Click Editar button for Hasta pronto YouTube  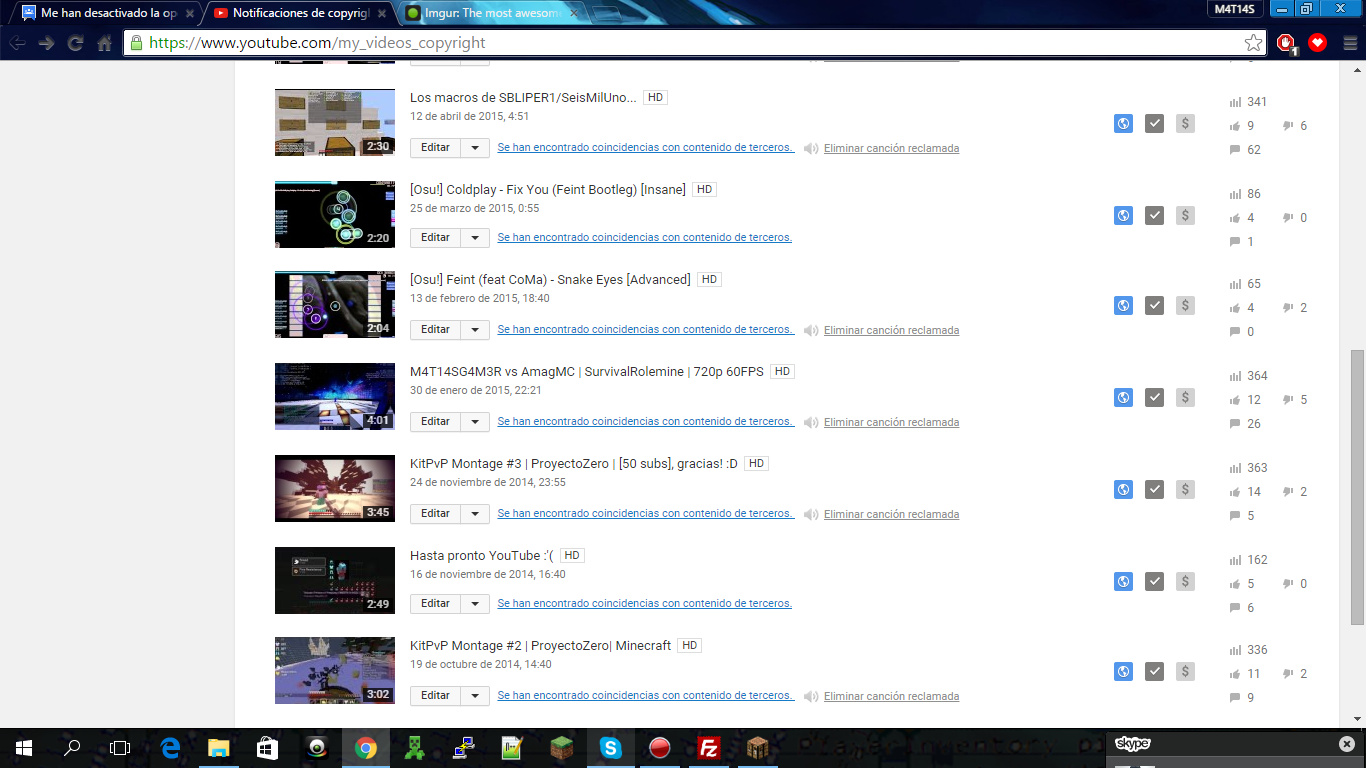(436, 604)
